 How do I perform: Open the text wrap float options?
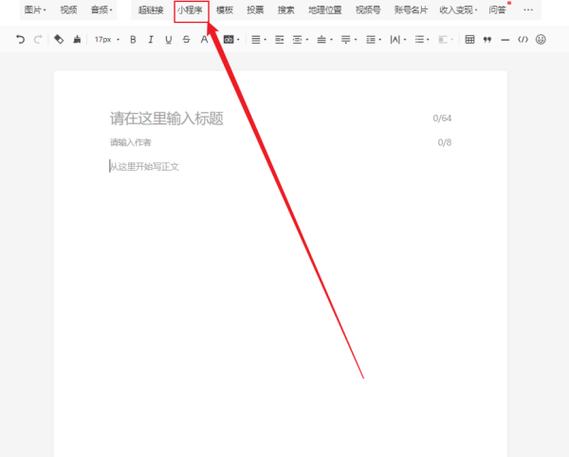pyautogui.click(x=446, y=40)
